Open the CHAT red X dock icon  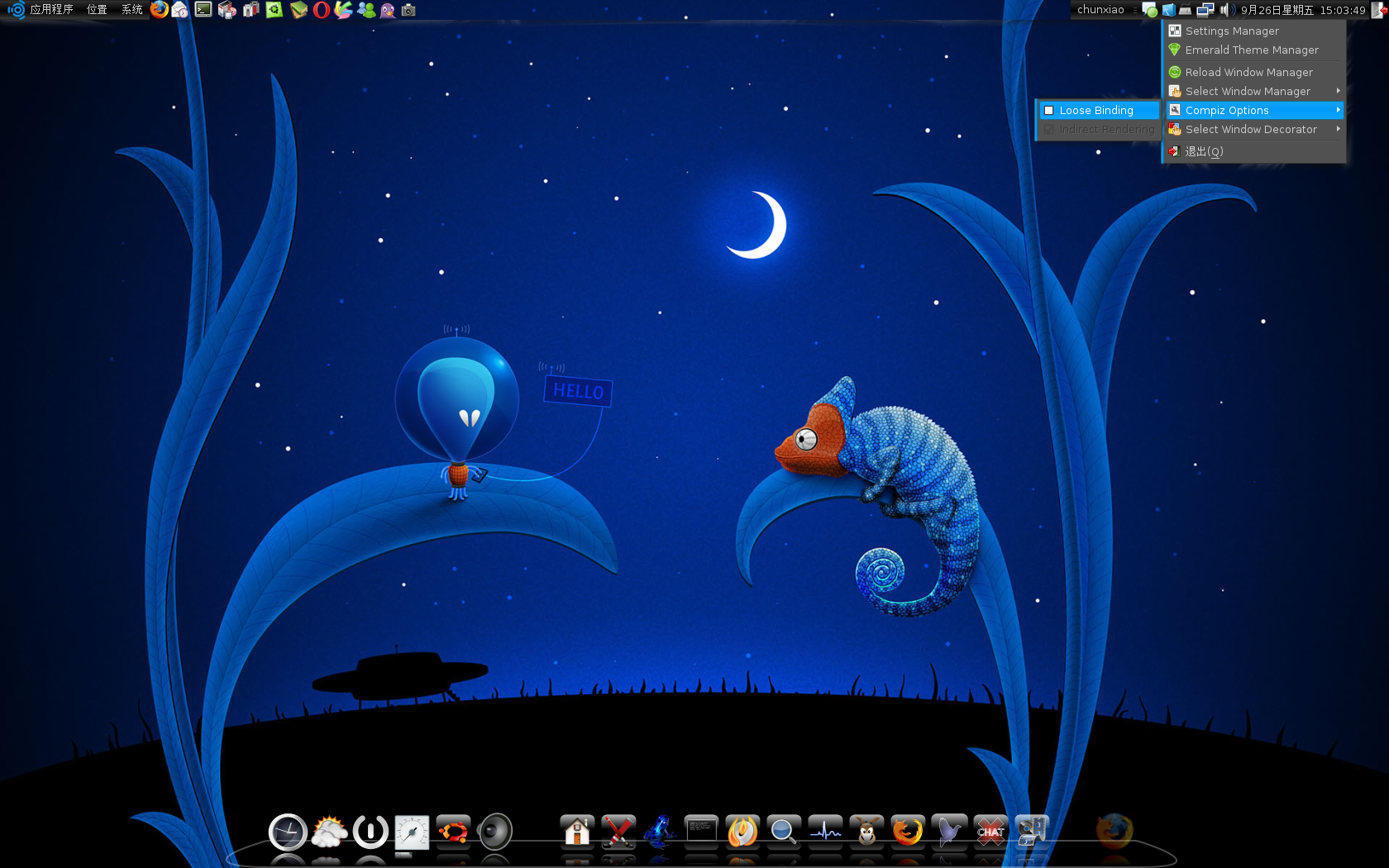[990, 831]
